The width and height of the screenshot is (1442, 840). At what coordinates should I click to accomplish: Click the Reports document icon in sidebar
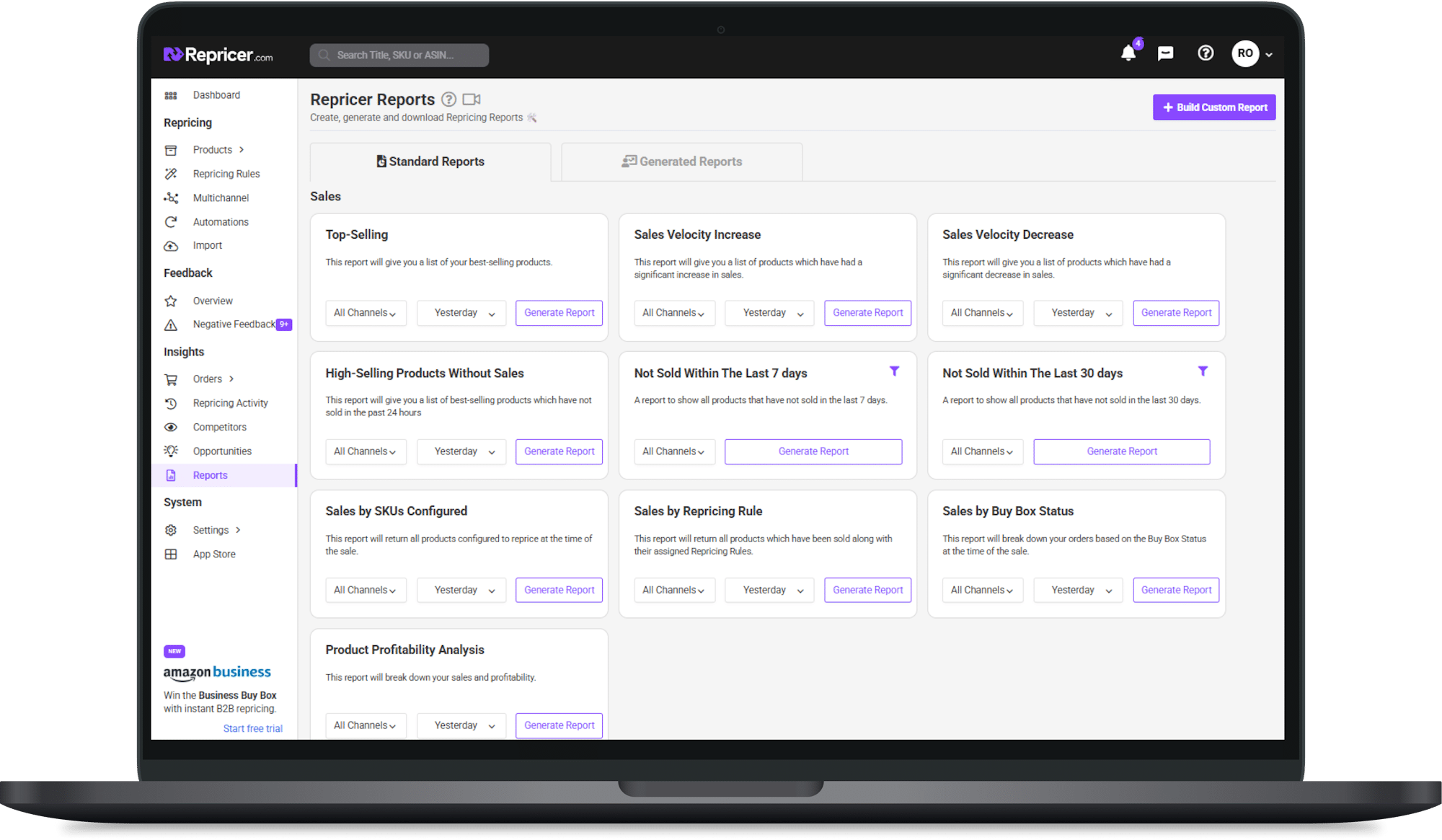click(x=171, y=475)
